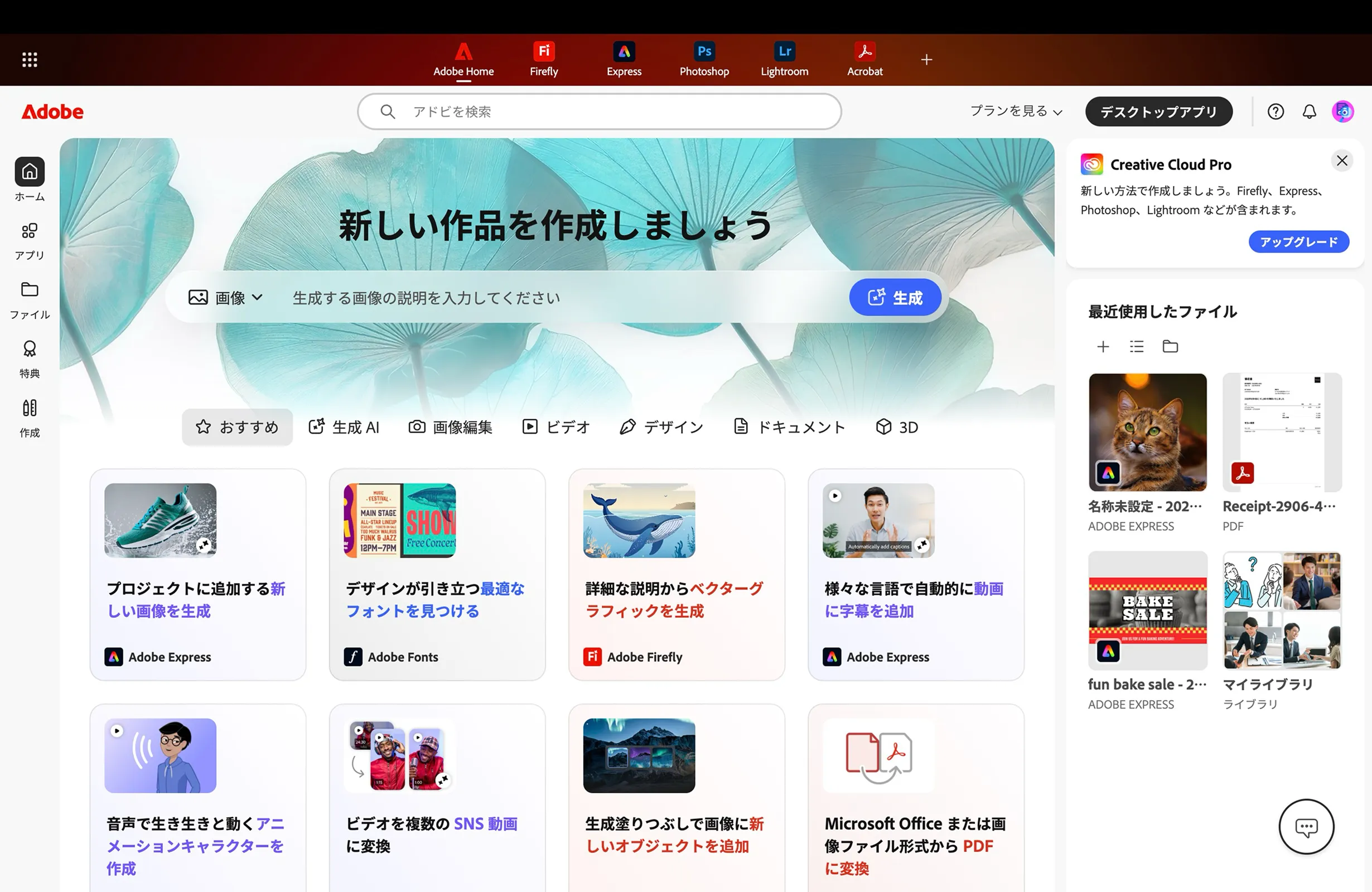
Task: Select the ビデオ category tab
Action: pos(555,427)
